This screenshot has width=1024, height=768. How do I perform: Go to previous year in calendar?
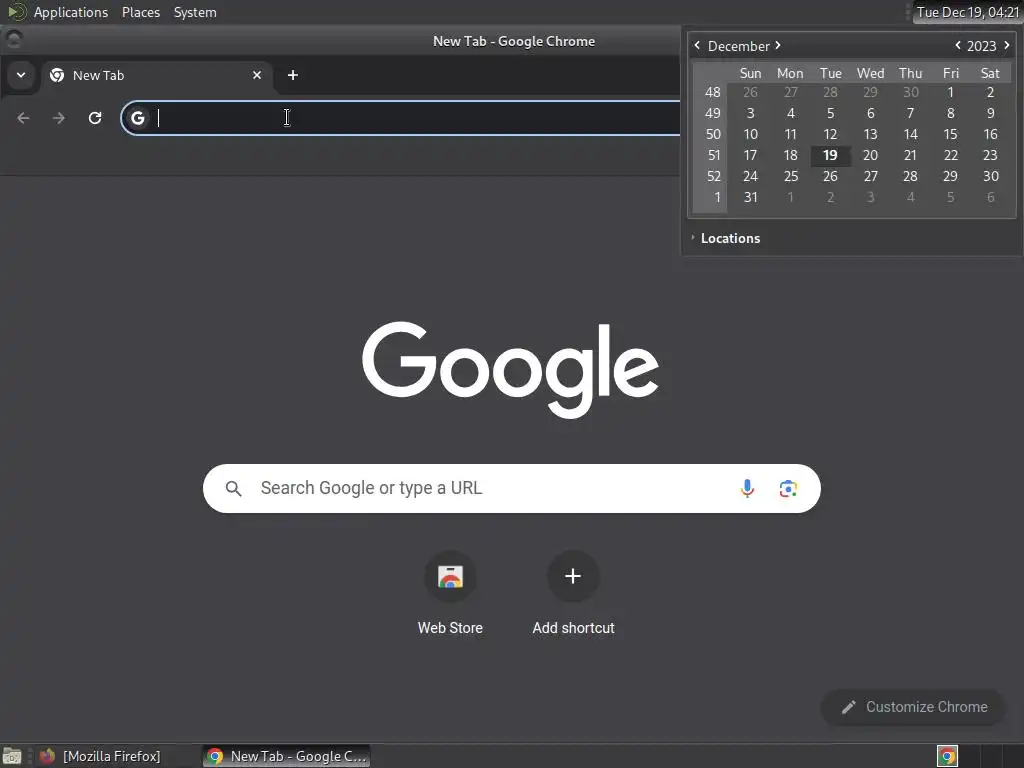click(958, 45)
